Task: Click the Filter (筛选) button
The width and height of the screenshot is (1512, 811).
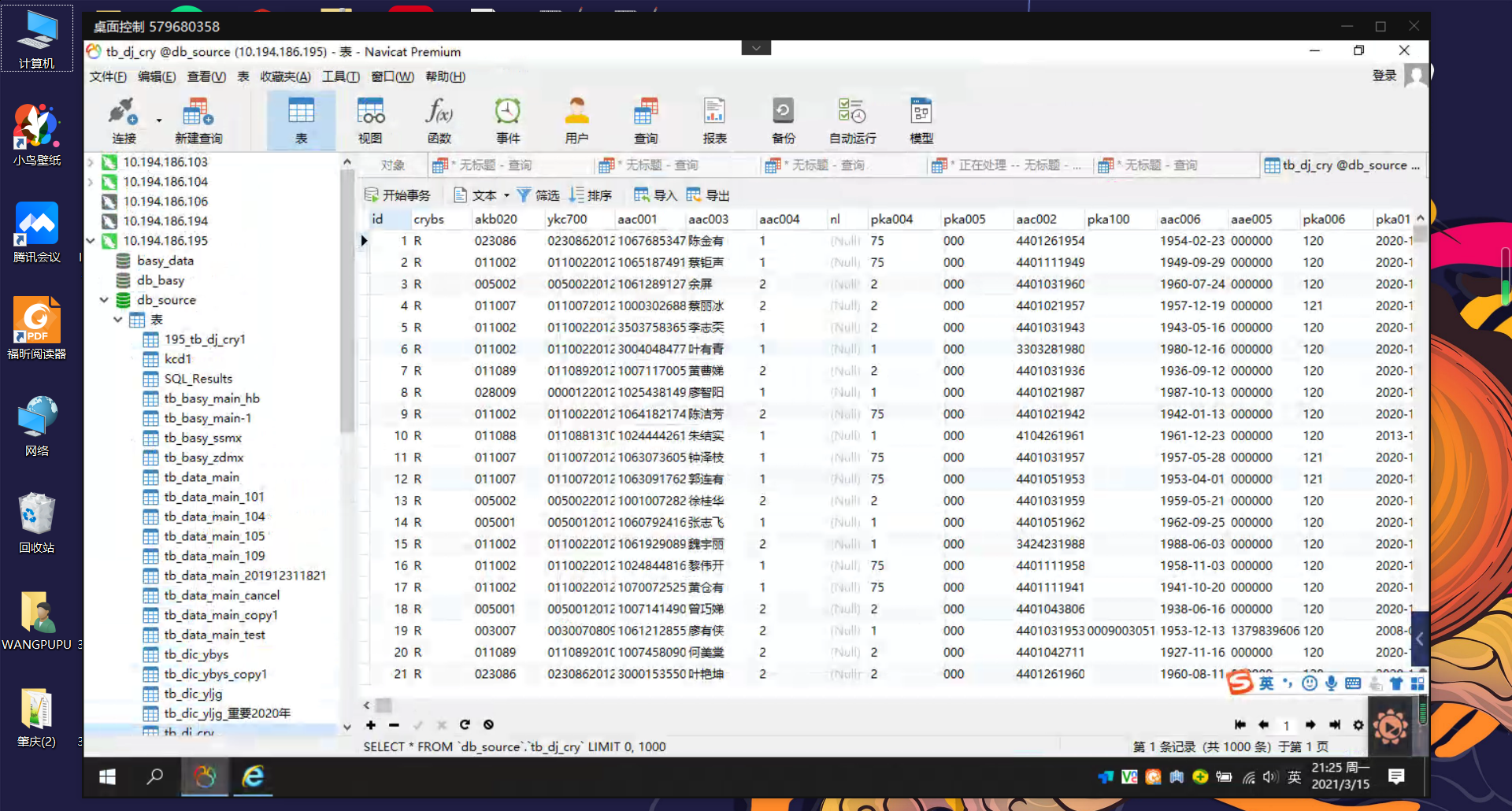Action: pyautogui.click(x=538, y=195)
